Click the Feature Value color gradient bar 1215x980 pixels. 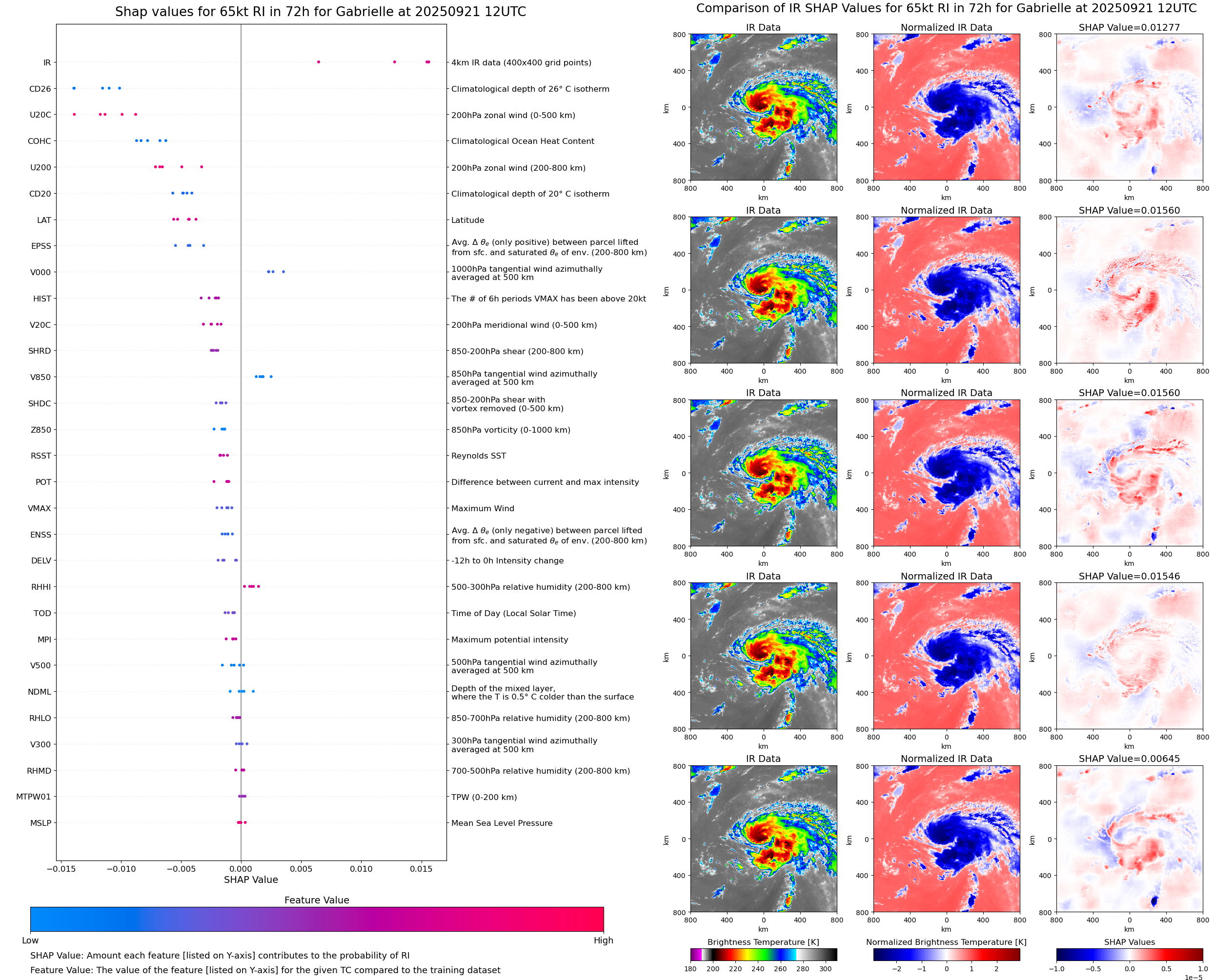point(317,919)
